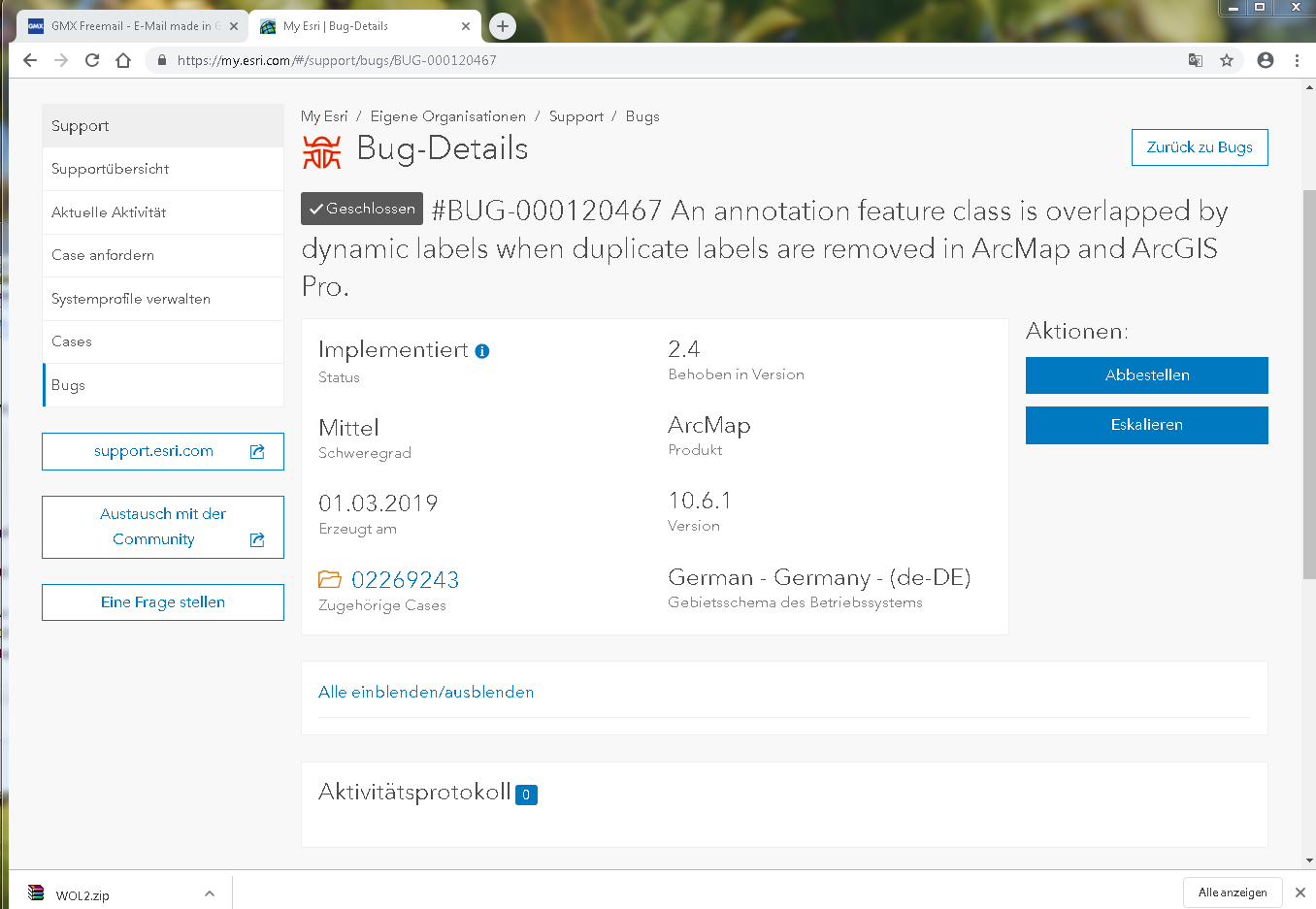Open the Chrome profile avatar icon
1316x909 pixels.
(x=1266, y=60)
